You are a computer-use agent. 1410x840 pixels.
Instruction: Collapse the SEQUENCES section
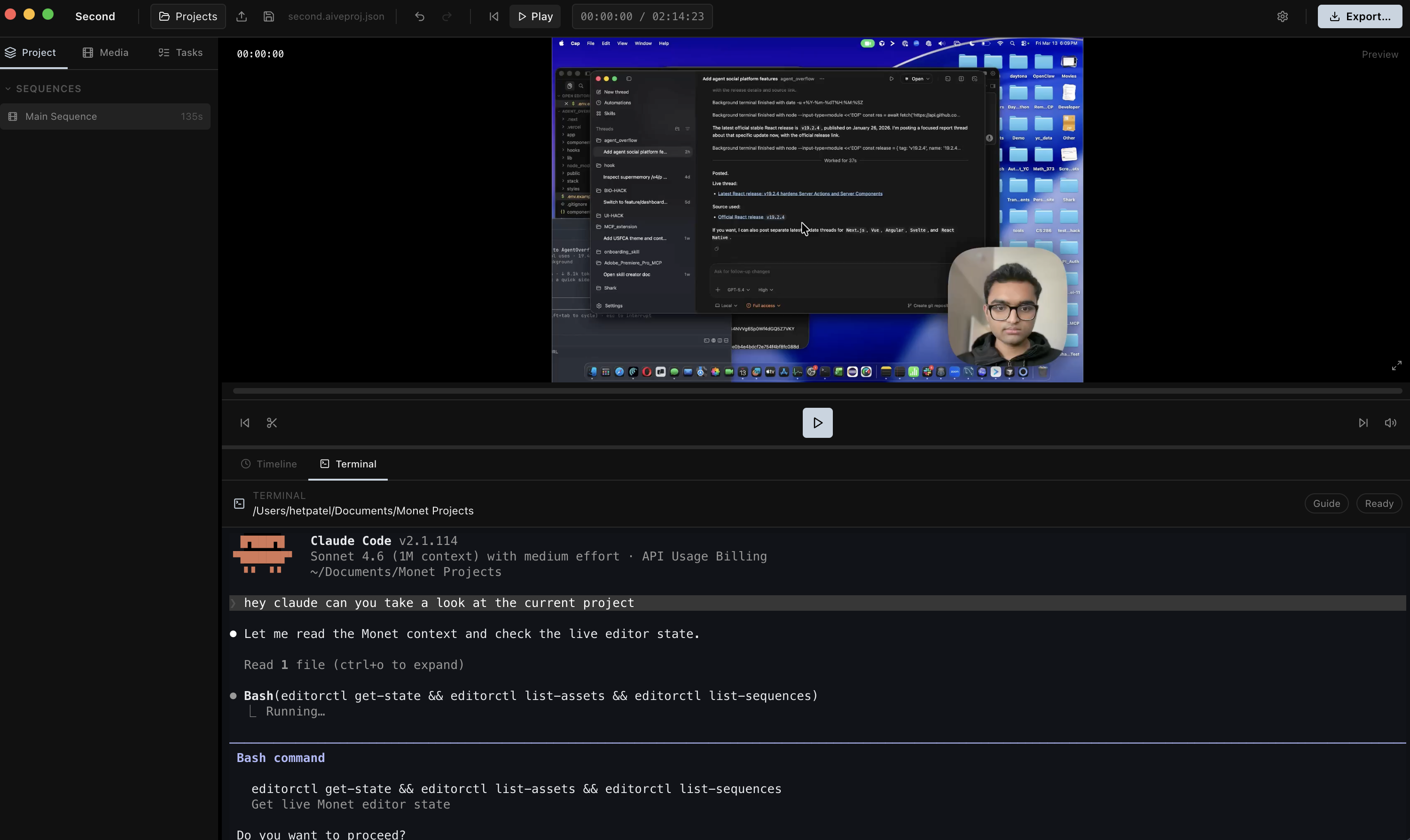[x=8, y=88]
